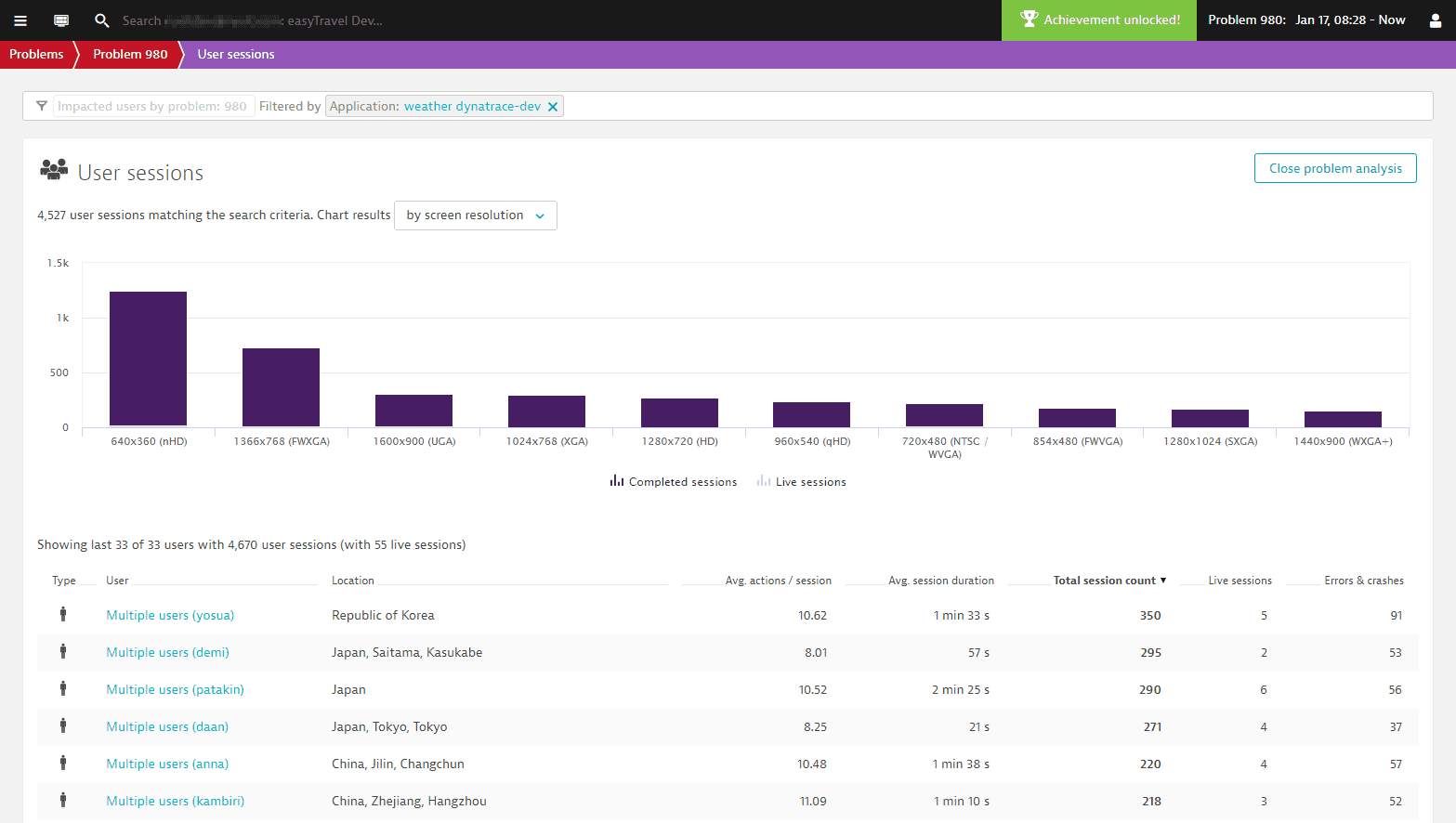Click the search magnifier icon
This screenshot has height=823, width=1456.
(102, 20)
